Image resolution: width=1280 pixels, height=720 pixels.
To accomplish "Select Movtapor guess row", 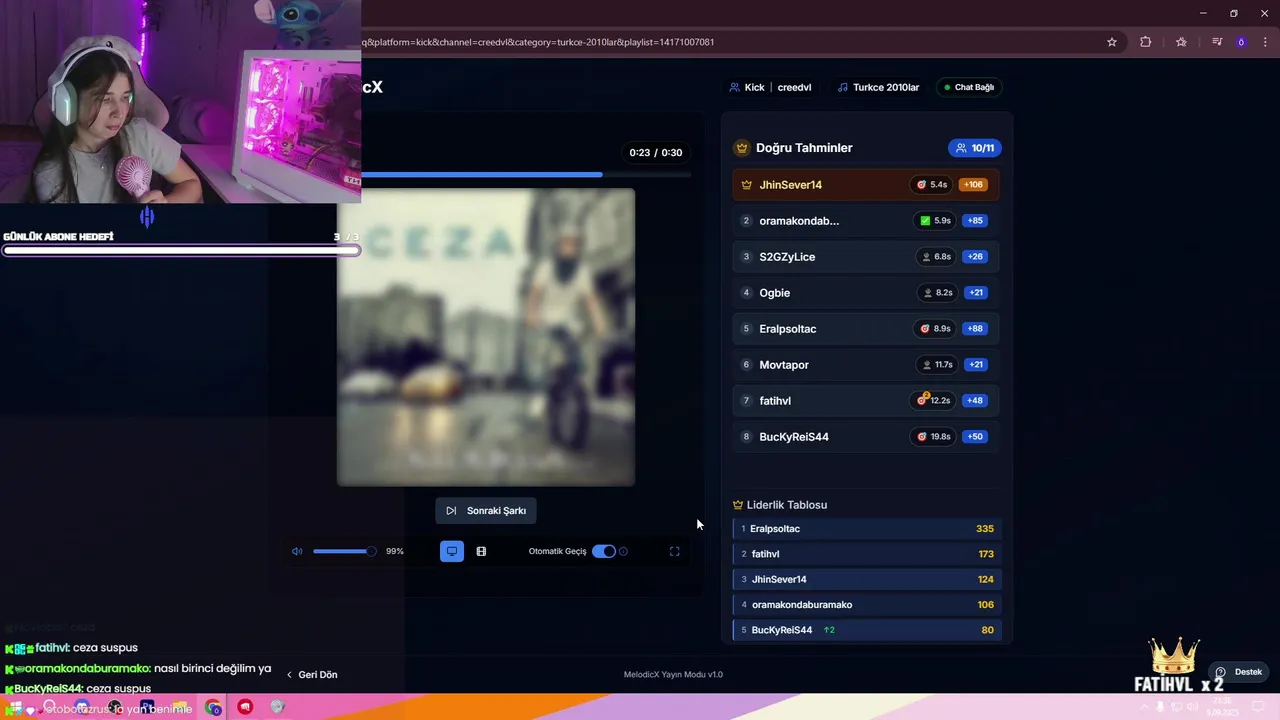I will tap(866, 364).
